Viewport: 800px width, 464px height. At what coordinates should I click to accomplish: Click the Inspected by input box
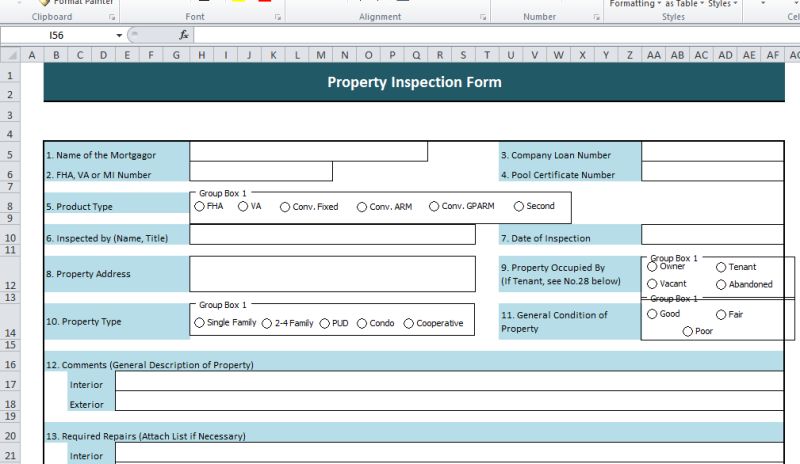point(332,235)
